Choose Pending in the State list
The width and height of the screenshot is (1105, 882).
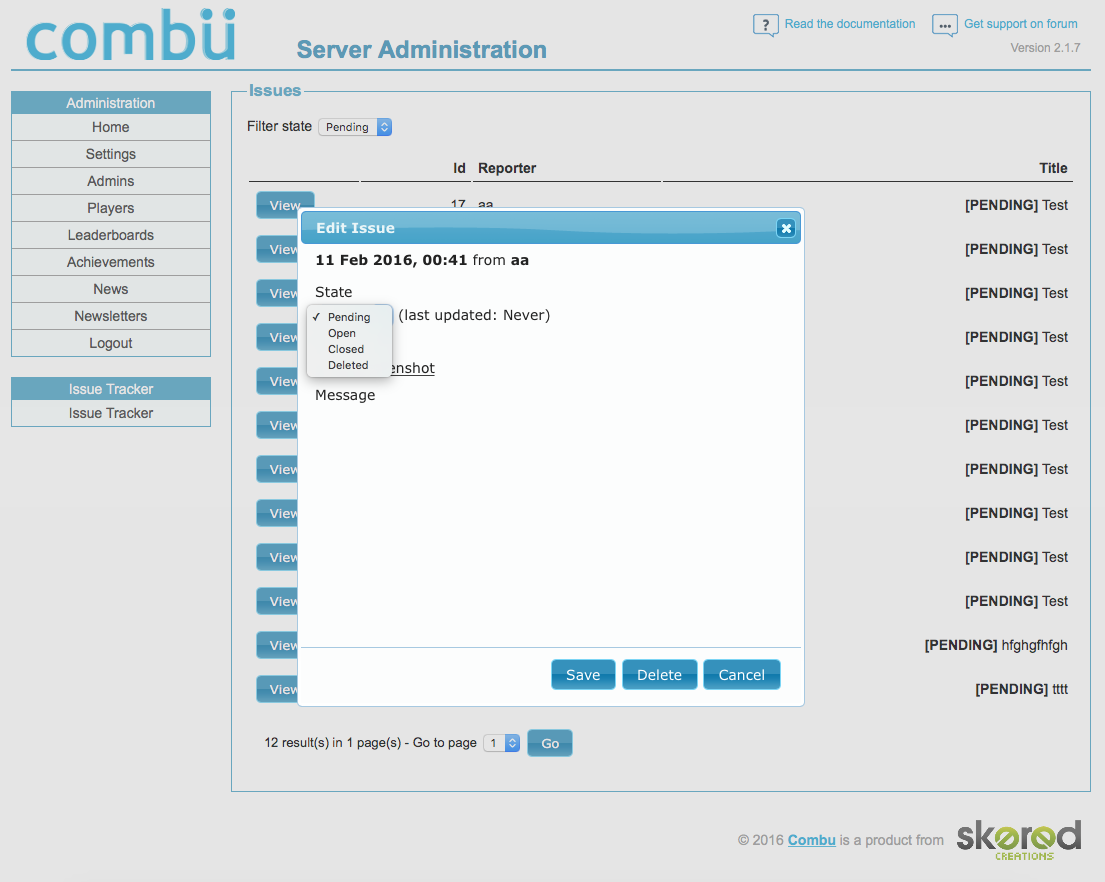pyautogui.click(x=349, y=317)
